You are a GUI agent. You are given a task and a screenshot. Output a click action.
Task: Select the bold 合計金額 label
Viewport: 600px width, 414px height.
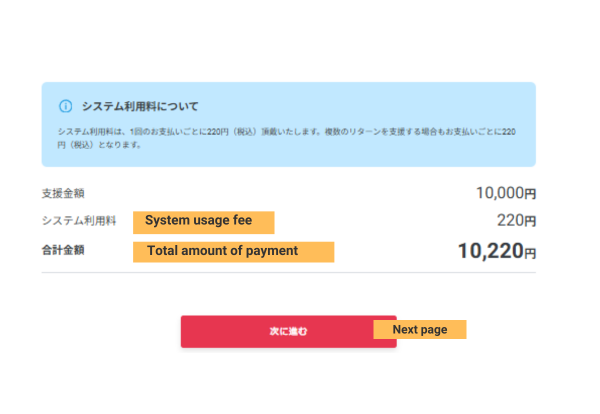click(x=63, y=250)
